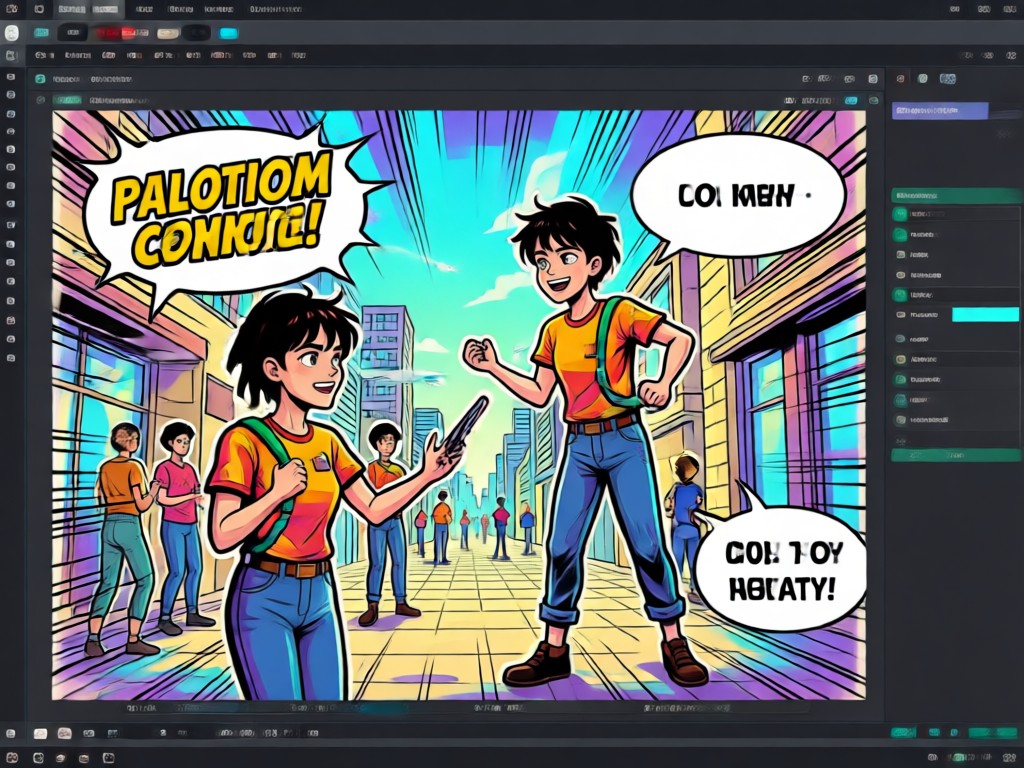Toggle the small cyan switch above the canvas corner
Screen dimensions: 1024x768
pyautogui.click(x=851, y=101)
